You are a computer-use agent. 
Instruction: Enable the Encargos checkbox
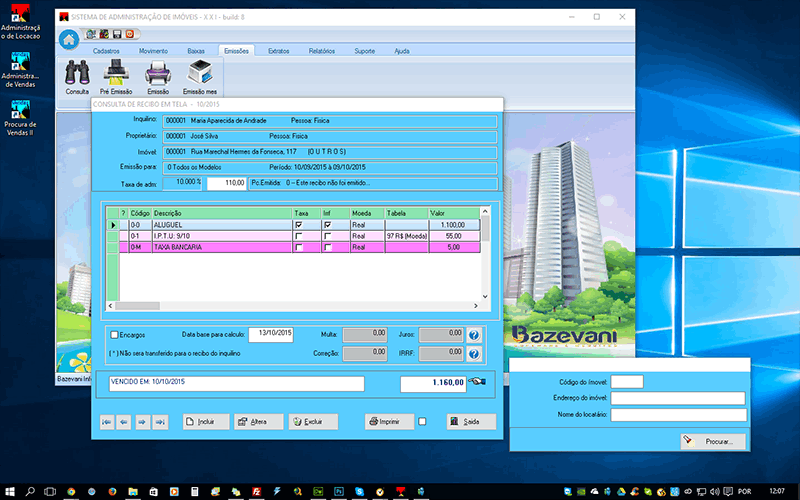point(114,335)
